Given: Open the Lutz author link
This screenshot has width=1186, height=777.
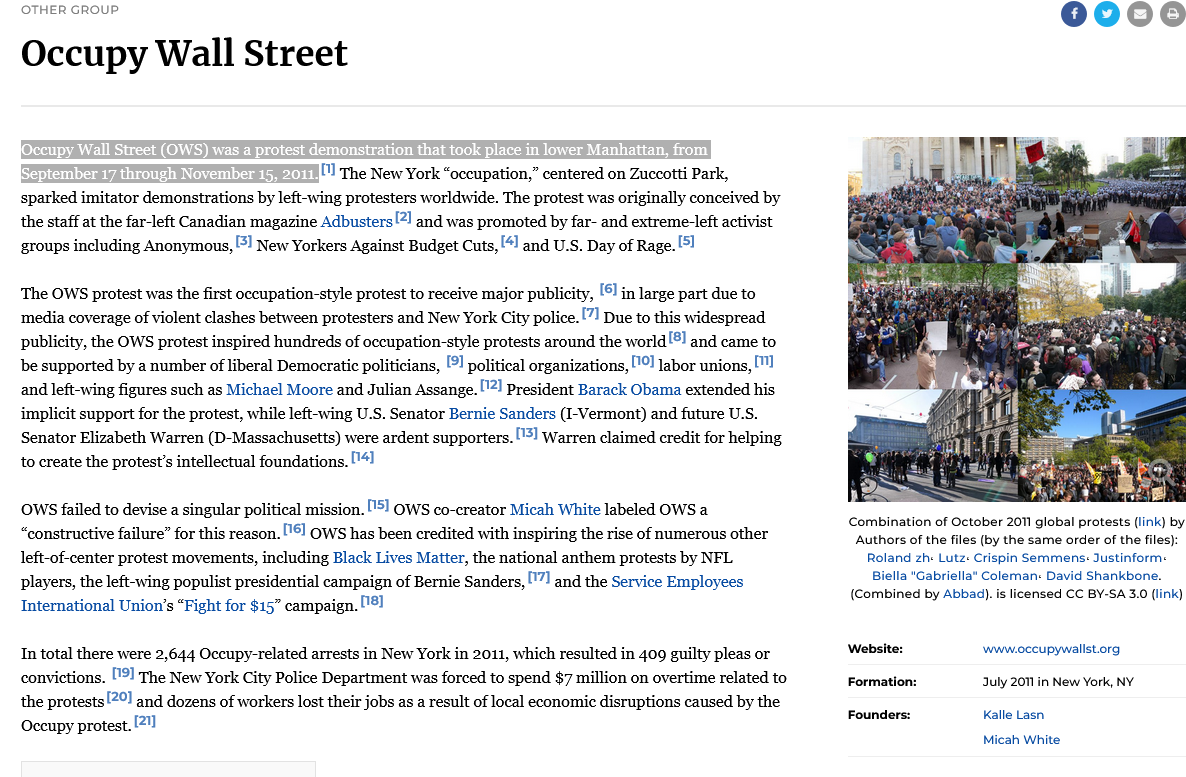Looking at the screenshot, I should pyautogui.click(x=952, y=558).
